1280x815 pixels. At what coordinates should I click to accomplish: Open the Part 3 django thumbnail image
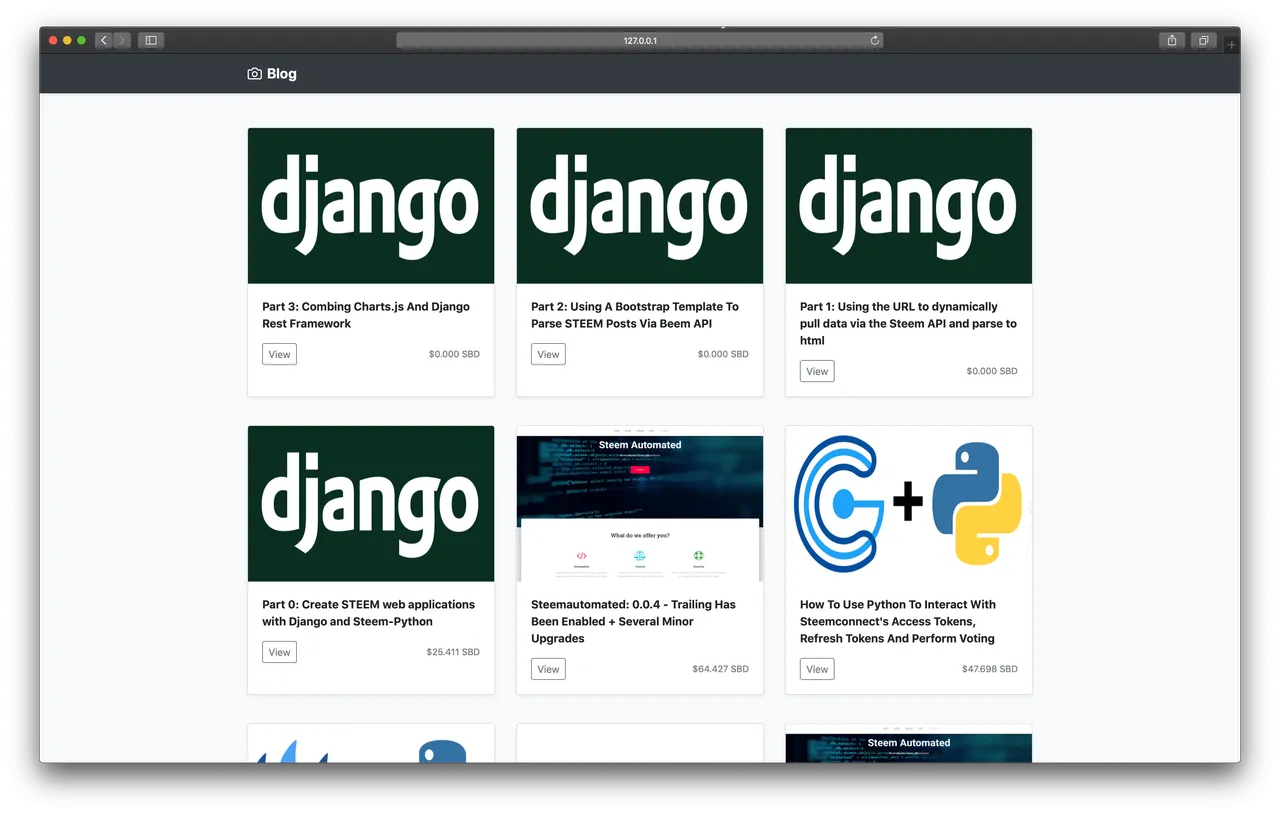(x=371, y=206)
